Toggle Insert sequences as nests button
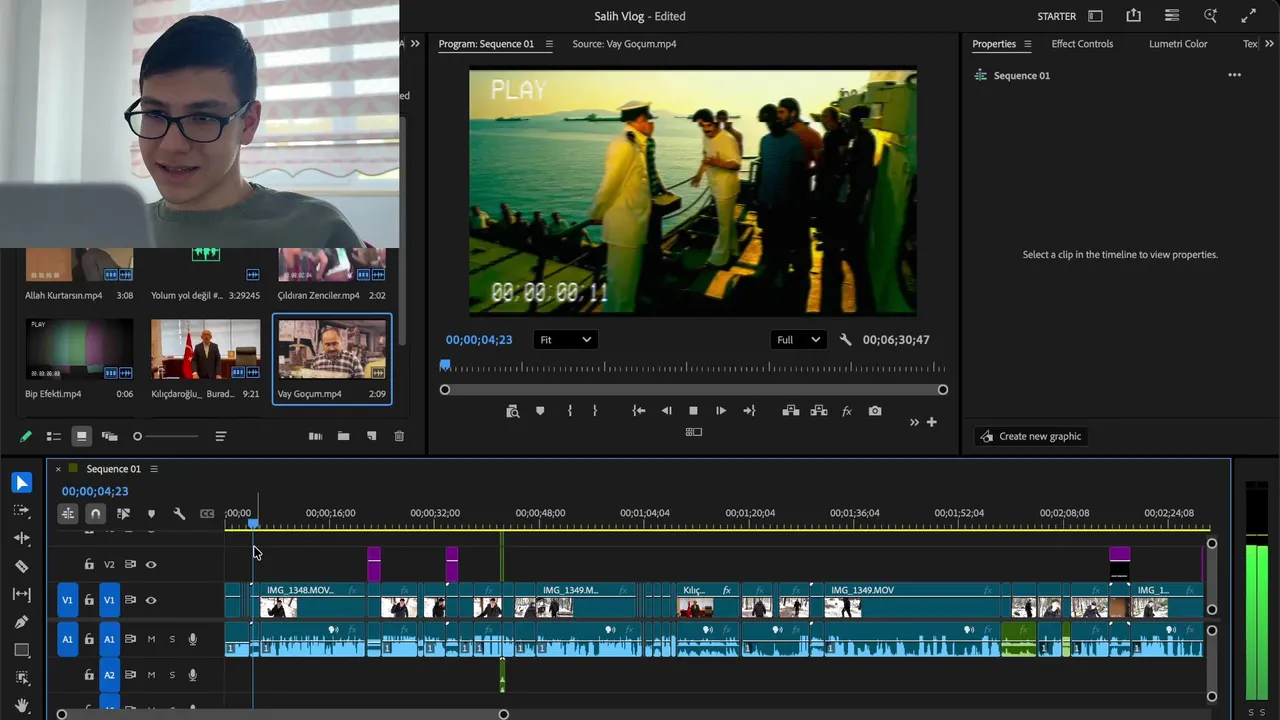The width and height of the screenshot is (1280, 720). point(67,513)
